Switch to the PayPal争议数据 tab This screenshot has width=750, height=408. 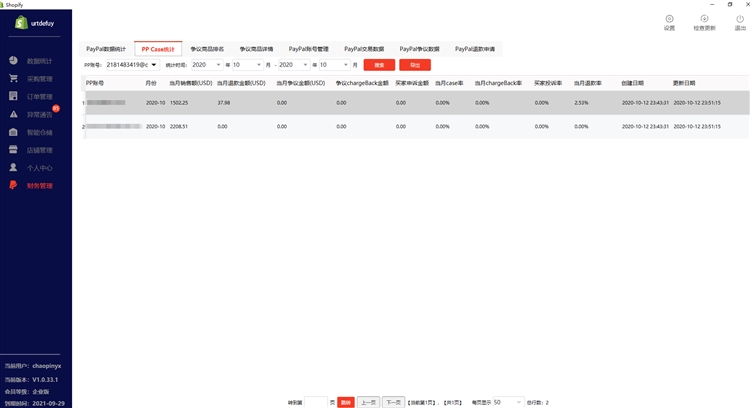click(x=419, y=49)
